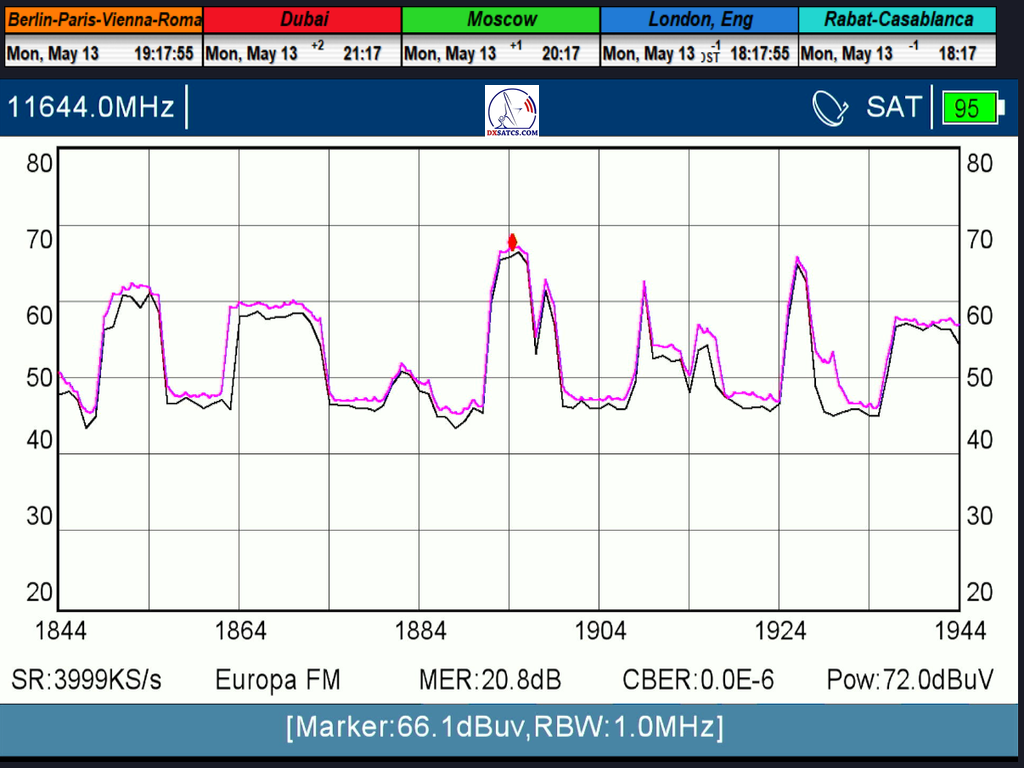Screen dimensions: 1024x768
Task: Click the green battery level indicator
Action: (x=970, y=108)
